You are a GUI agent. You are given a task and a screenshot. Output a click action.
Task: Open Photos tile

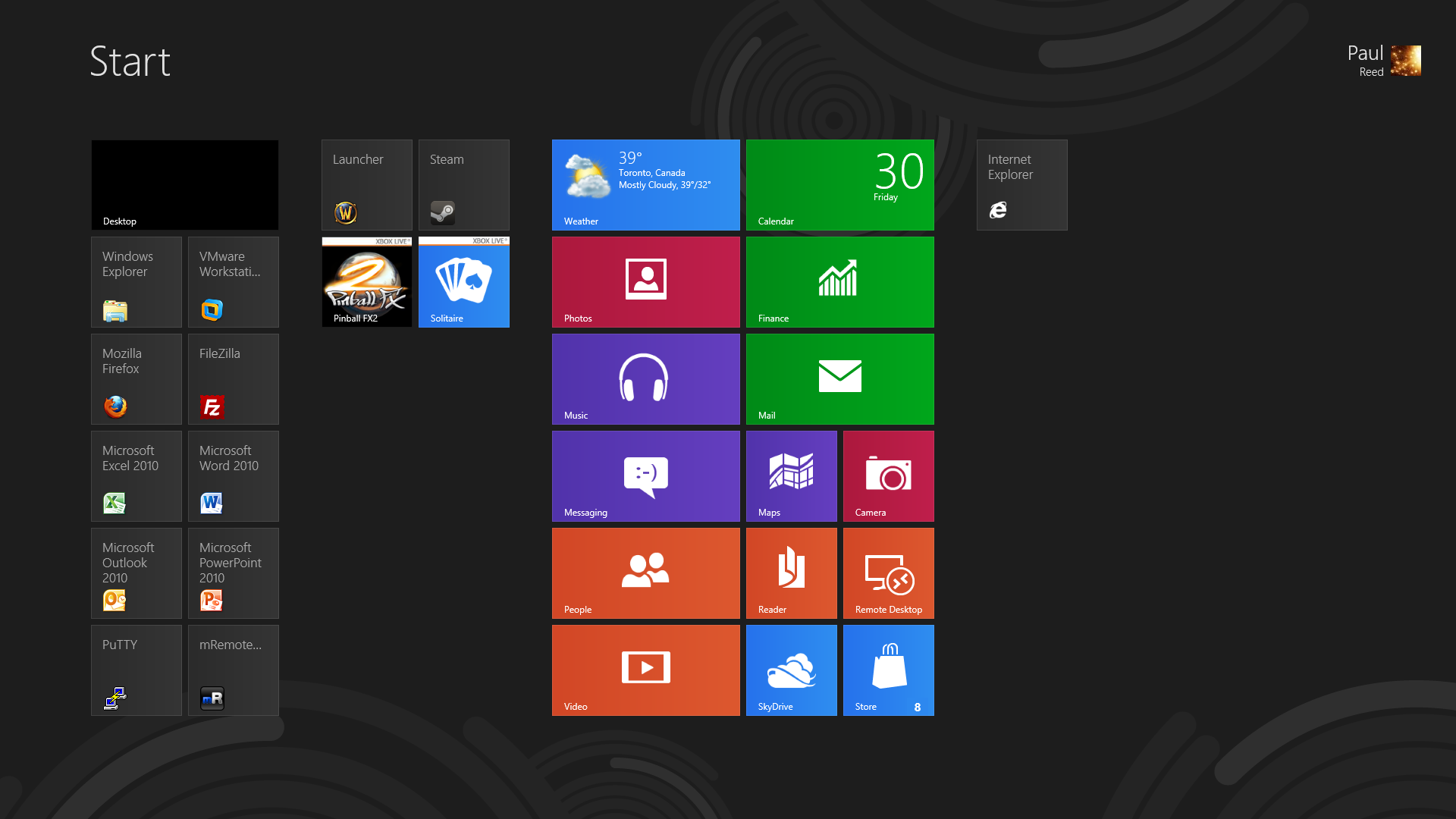(646, 282)
